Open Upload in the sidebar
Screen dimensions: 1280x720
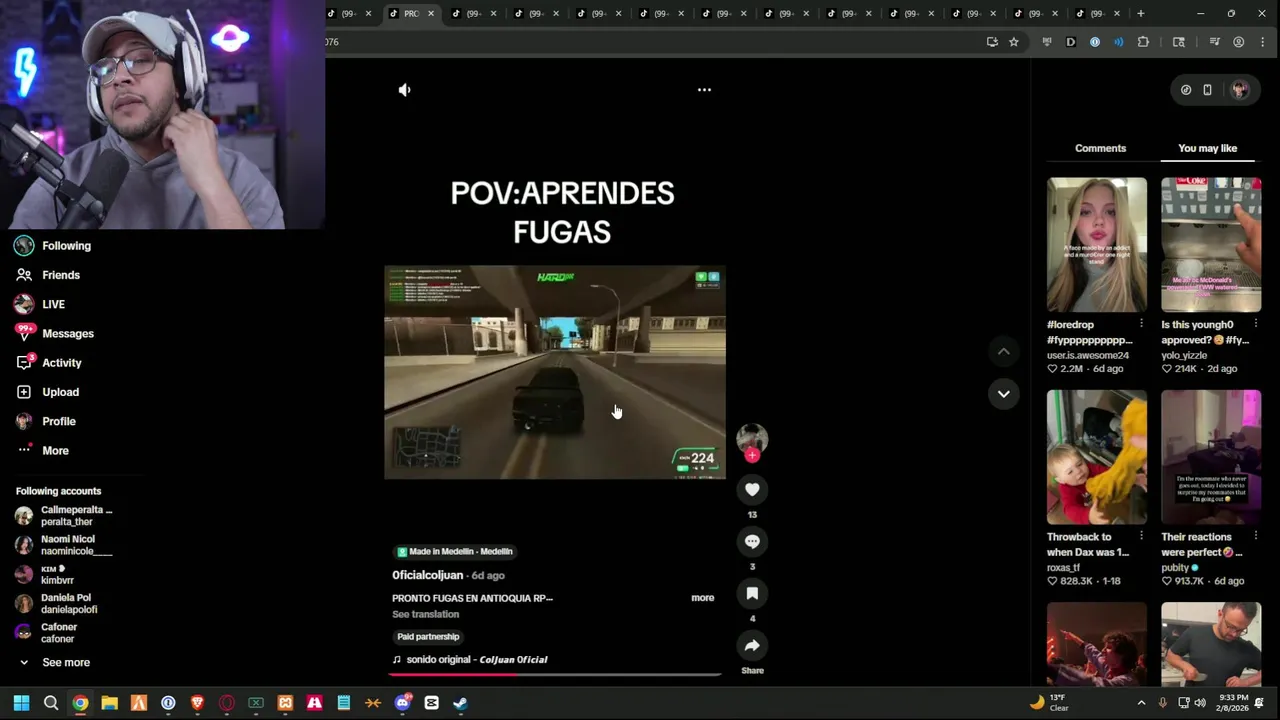60,392
